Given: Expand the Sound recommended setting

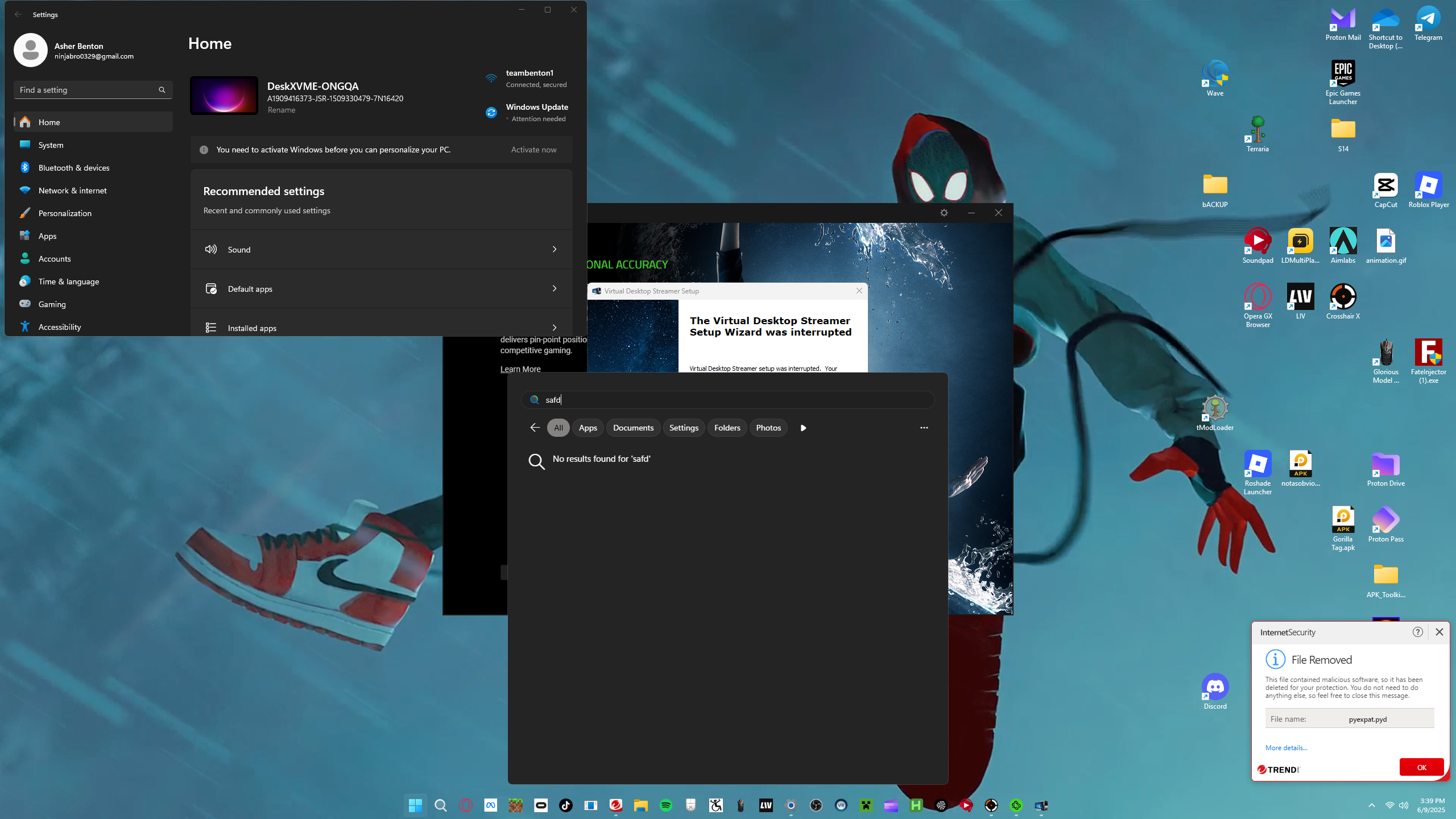Looking at the screenshot, I should (x=381, y=249).
